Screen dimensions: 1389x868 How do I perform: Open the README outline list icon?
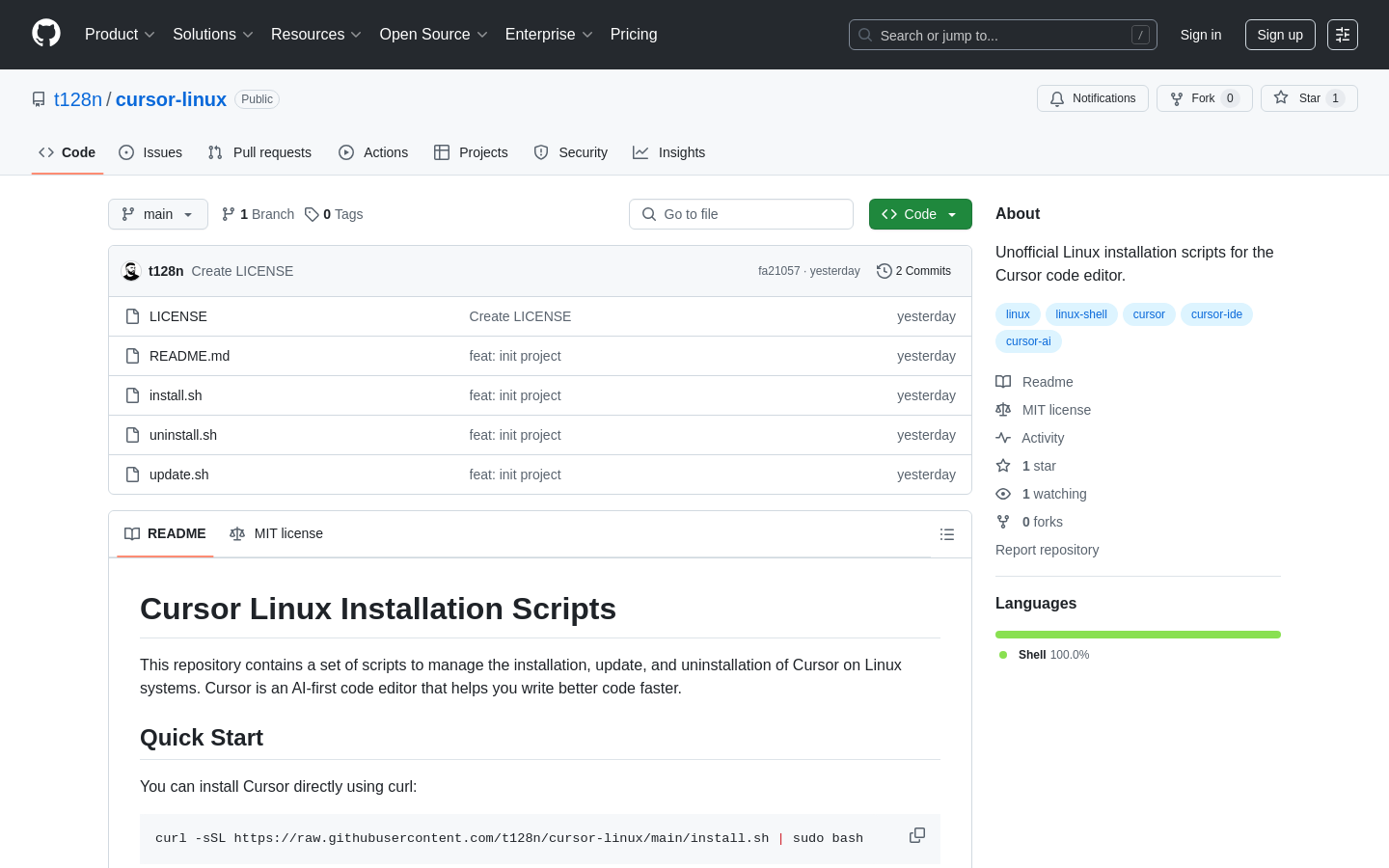point(947,534)
